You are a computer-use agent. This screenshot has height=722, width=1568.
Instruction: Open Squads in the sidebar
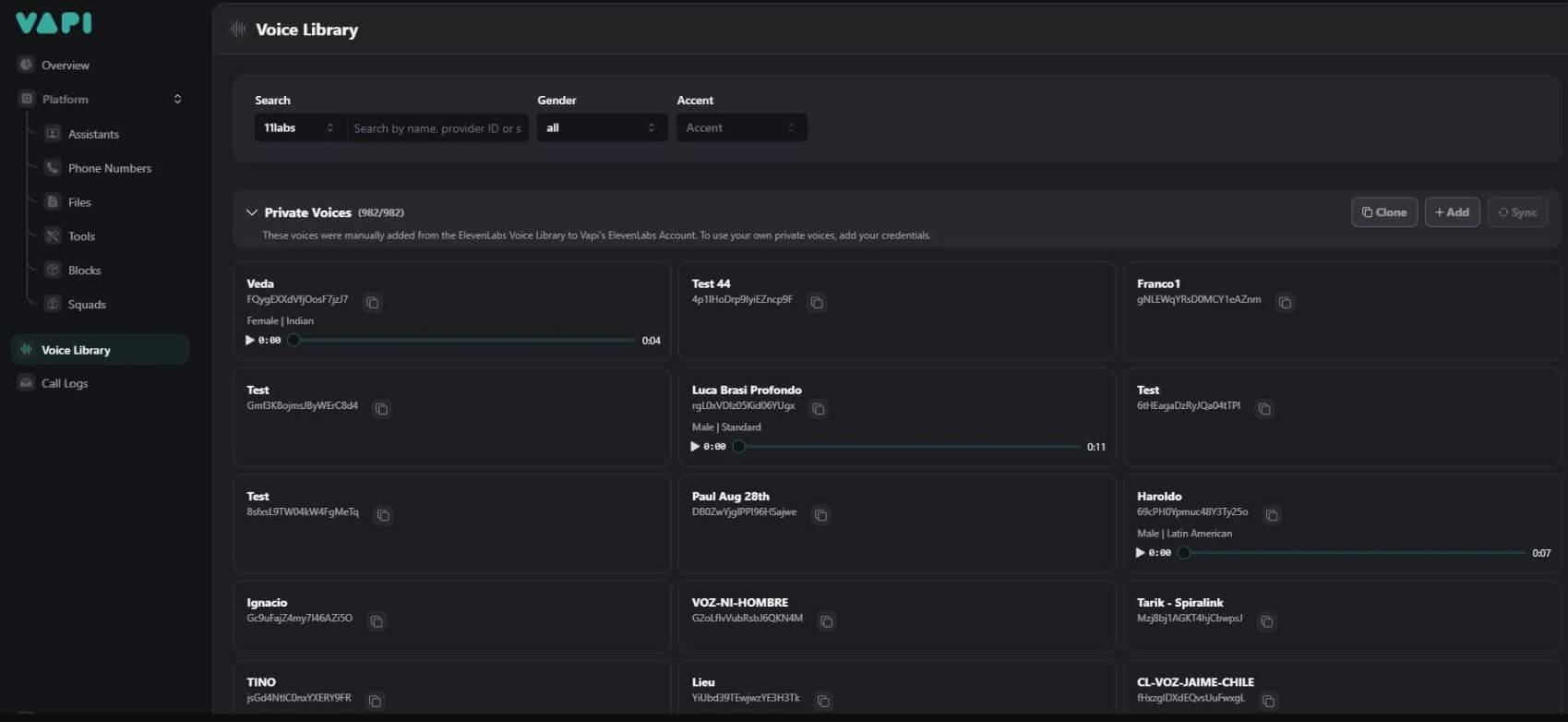click(x=87, y=305)
